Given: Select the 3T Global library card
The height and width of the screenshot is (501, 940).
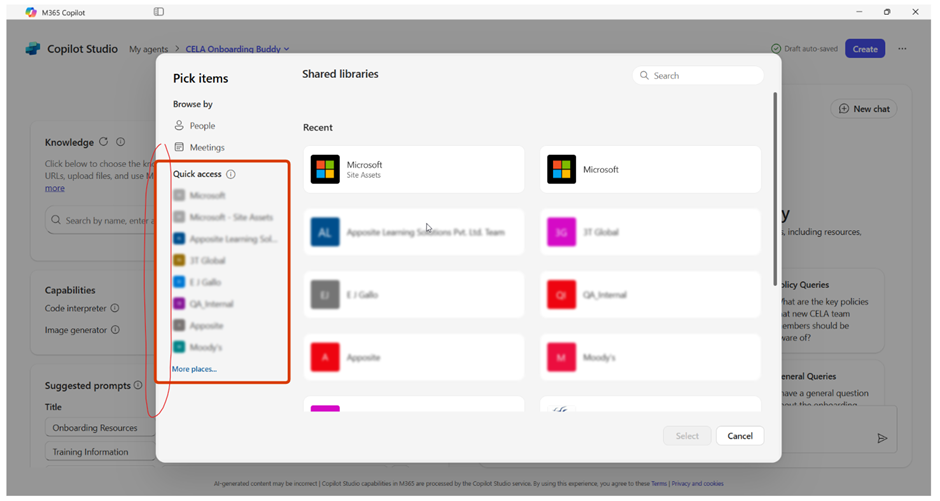Looking at the screenshot, I should click(x=650, y=232).
